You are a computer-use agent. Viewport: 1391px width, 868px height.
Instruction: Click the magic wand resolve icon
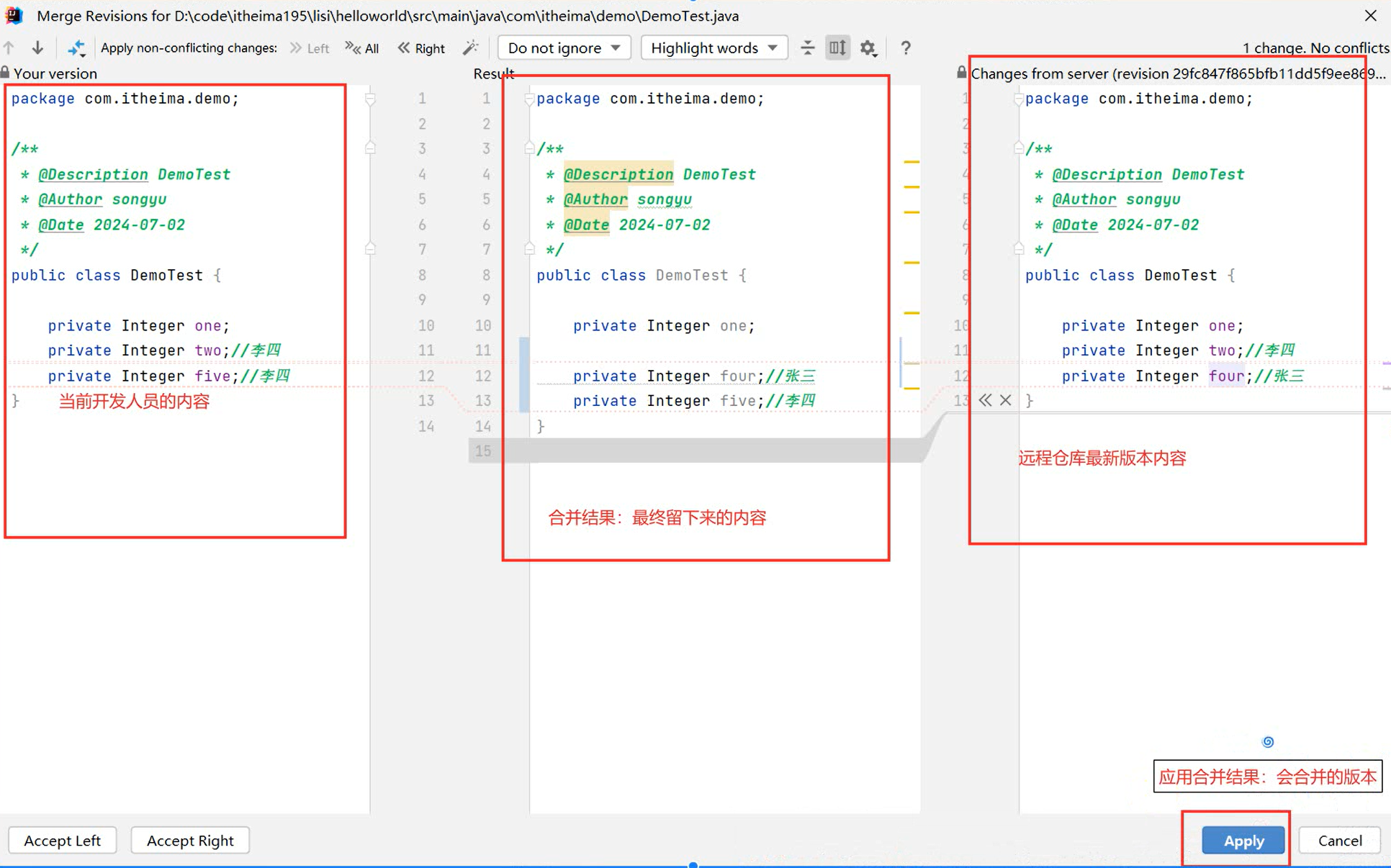[470, 48]
